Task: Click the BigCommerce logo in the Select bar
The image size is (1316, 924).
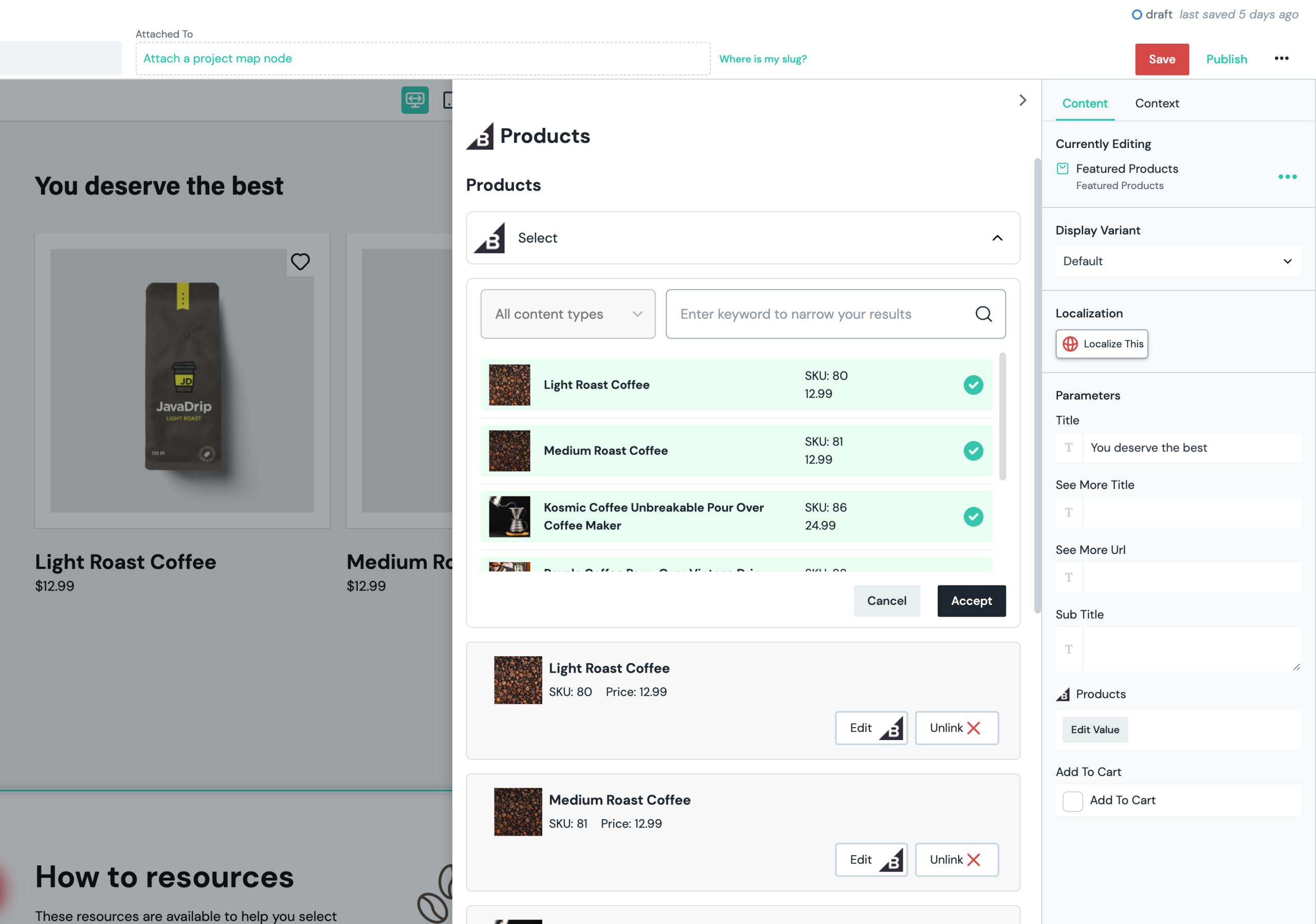Action: click(x=489, y=238)
